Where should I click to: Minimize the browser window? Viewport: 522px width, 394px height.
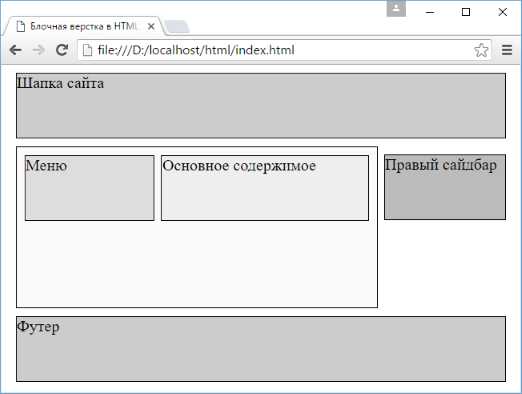click(x=430, y=12)
